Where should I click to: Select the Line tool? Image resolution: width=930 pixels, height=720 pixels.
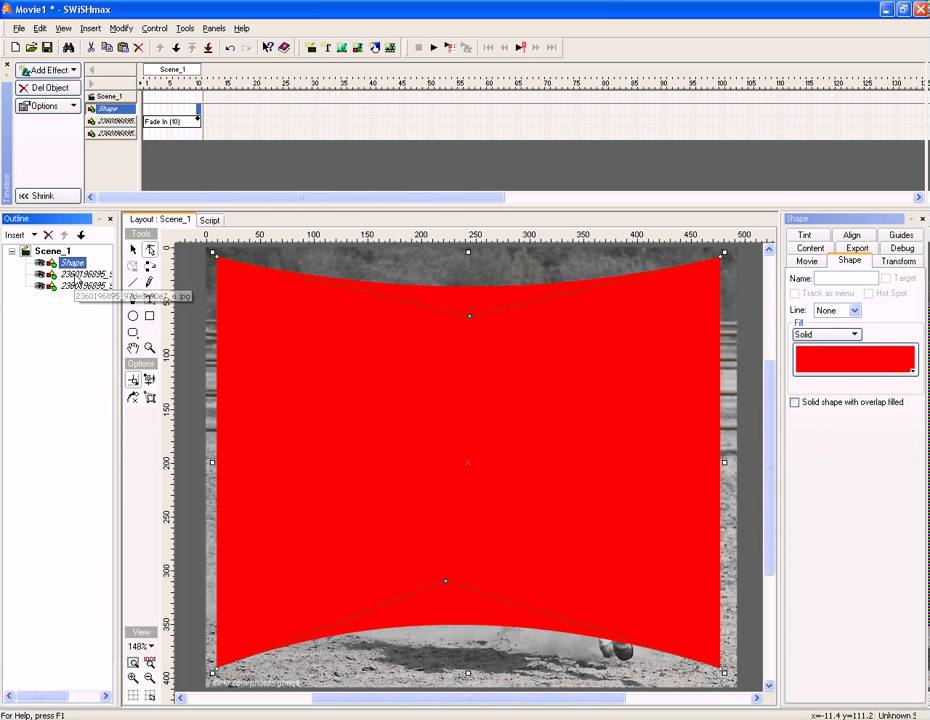133,282
